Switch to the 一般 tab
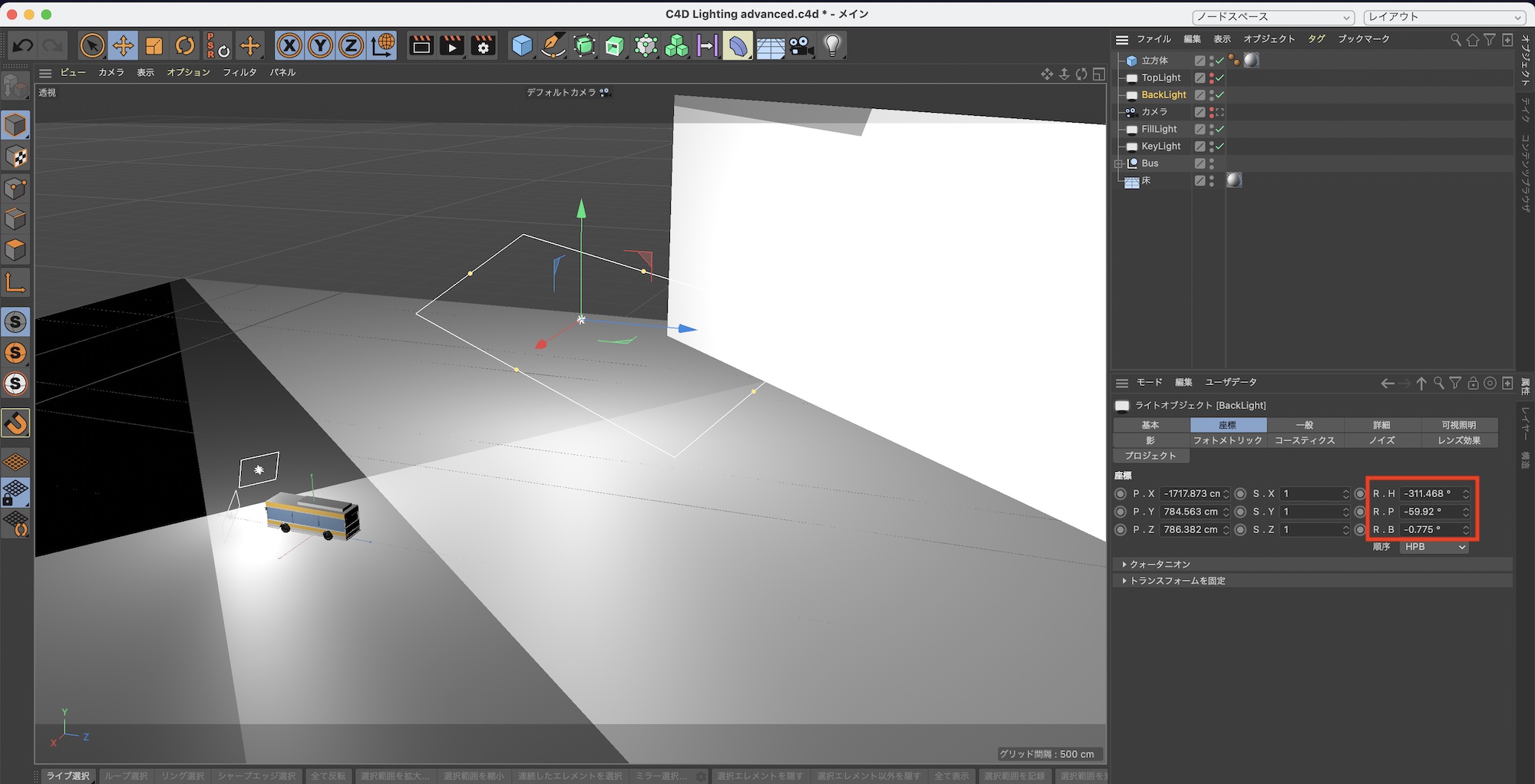The height and width of the screenshot is (784, 1535). pyautogui.click(x=1305, y=425)
